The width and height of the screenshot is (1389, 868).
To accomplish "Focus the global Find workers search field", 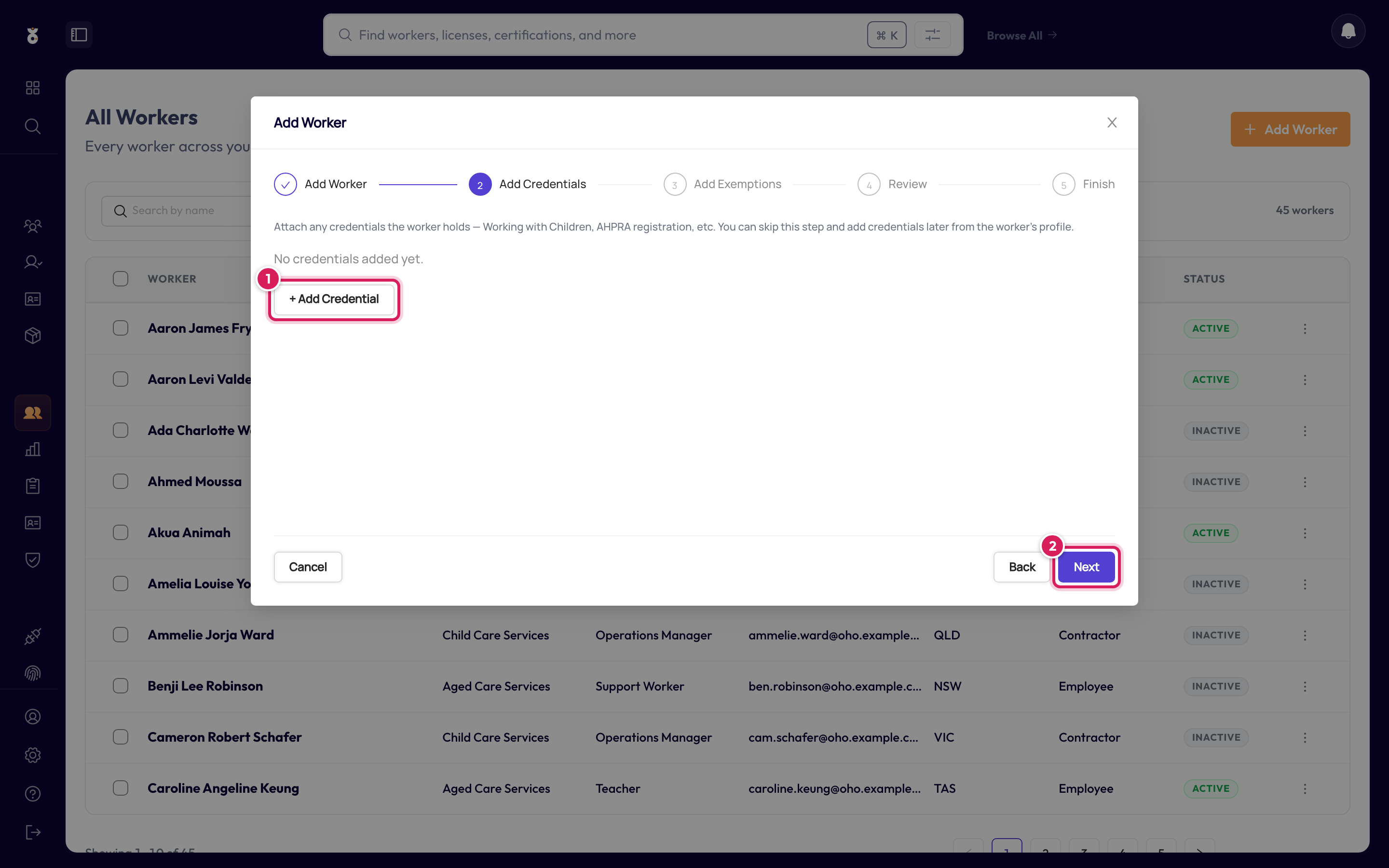I will (643, 35).
